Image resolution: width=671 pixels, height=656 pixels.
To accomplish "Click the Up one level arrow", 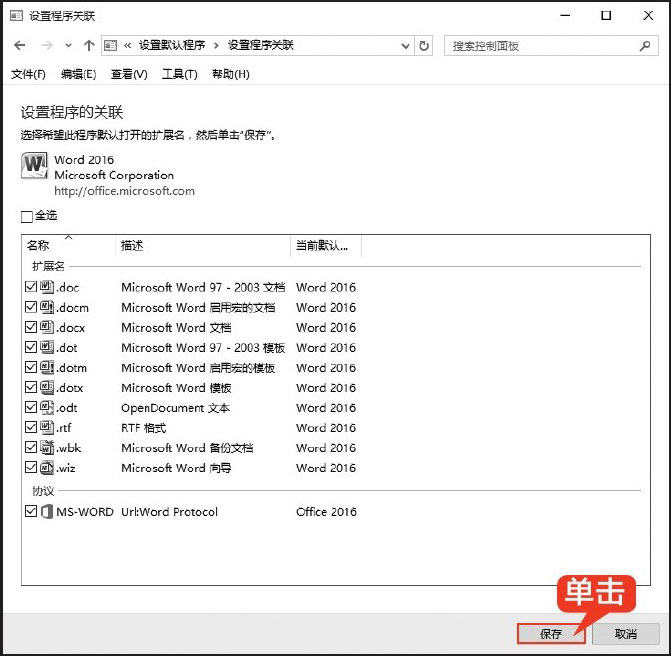I will pos(89,46).
